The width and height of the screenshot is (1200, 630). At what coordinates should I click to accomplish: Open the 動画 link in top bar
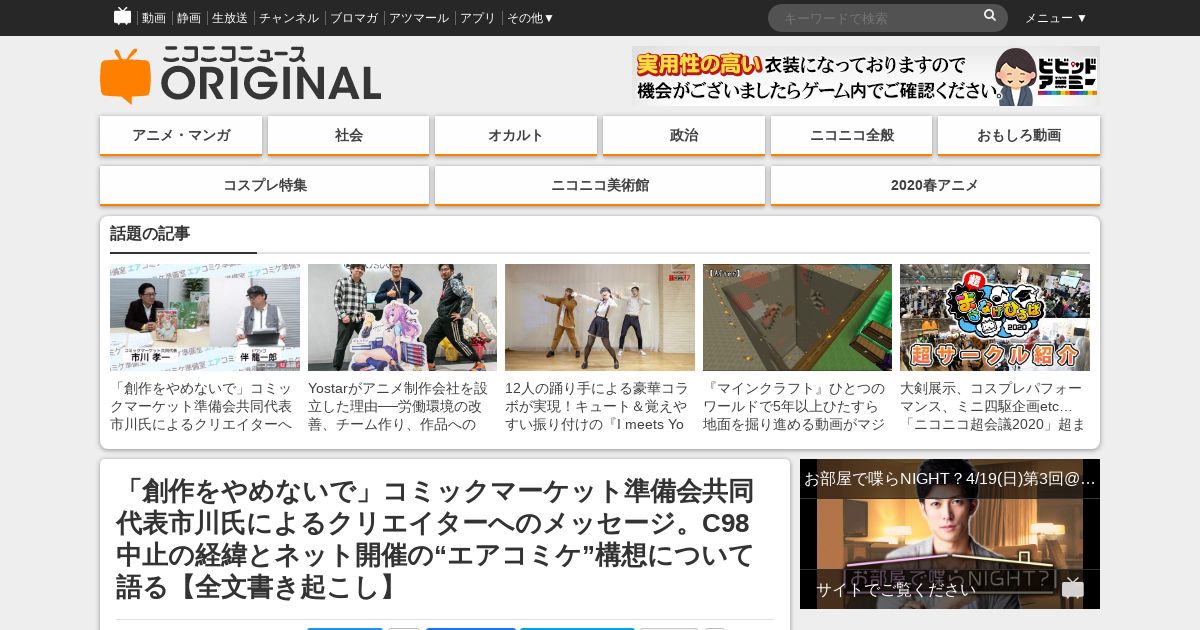[x=154, y=18]
